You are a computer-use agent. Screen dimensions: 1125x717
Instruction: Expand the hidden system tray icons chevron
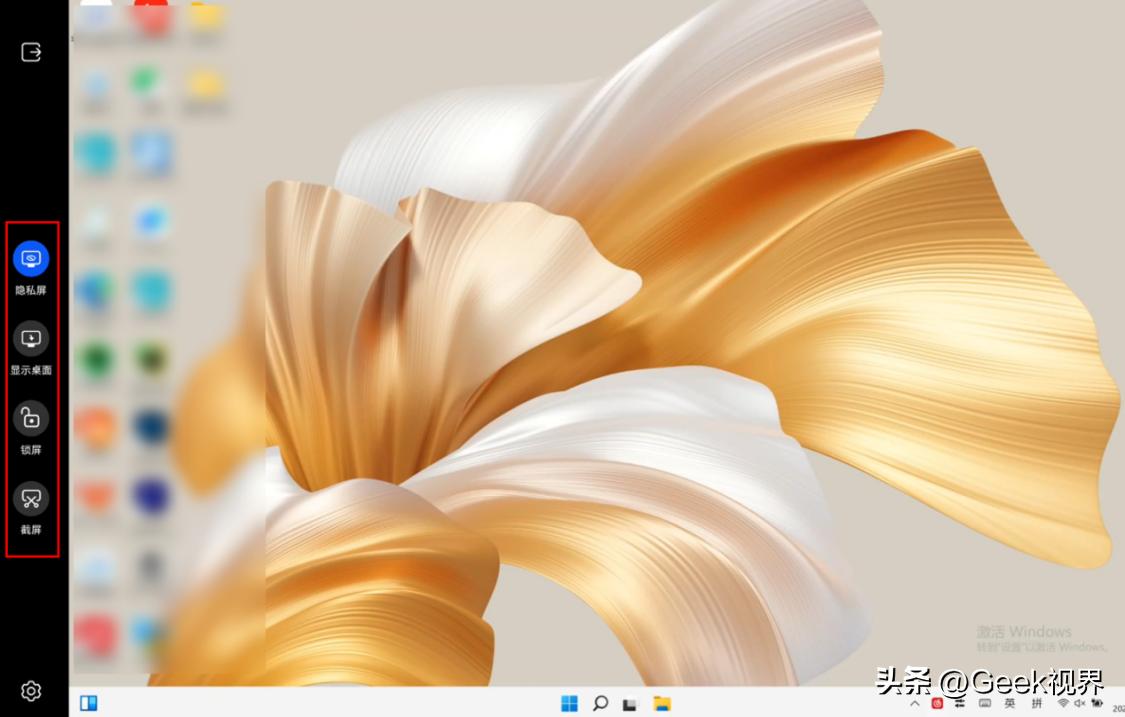tap(915, 703)
